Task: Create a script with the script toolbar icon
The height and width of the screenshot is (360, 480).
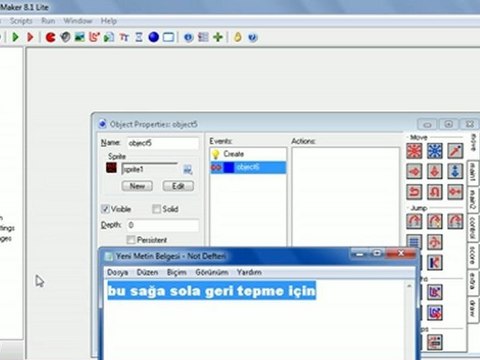Action: click(x=109, y=37)
